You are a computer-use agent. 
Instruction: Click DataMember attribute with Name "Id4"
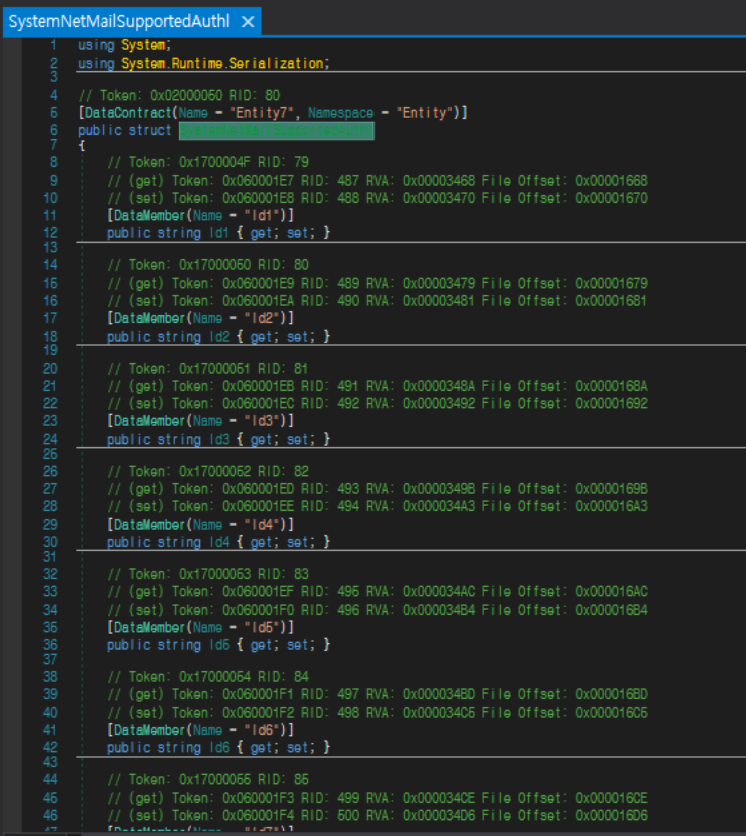pos(200,525)
